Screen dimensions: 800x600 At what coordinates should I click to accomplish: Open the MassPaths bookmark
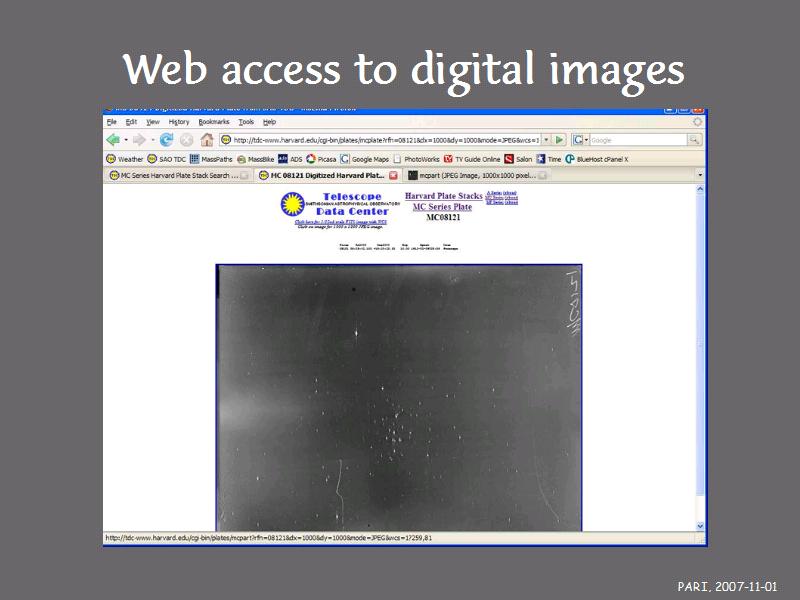point(211,159)
